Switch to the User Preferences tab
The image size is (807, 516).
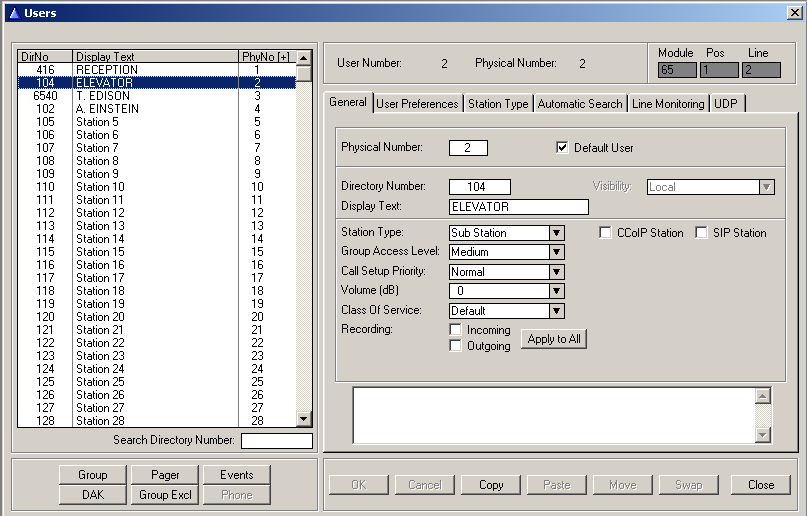click(417, 104)
